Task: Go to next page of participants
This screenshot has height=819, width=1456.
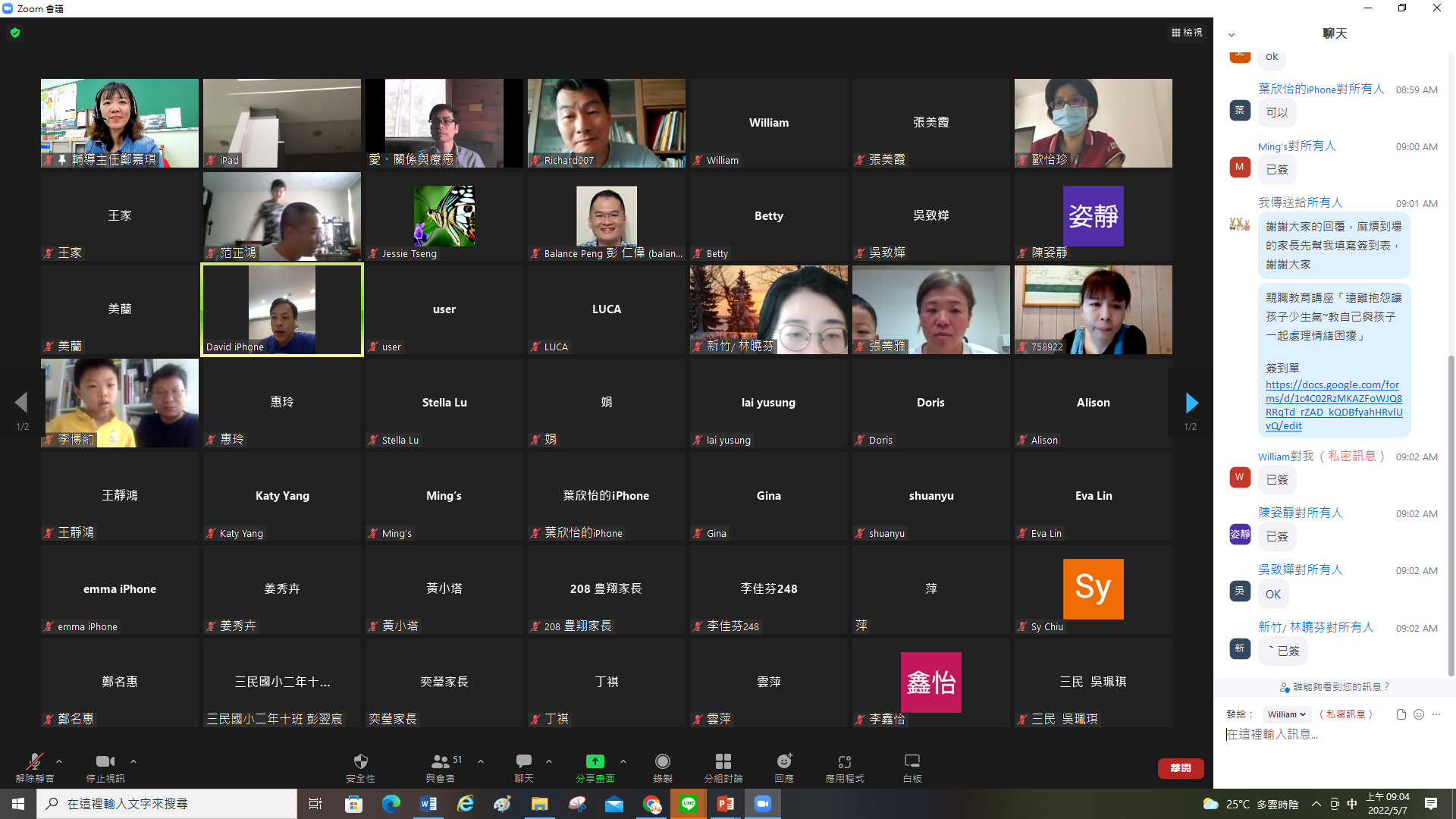Action: click(x=1191, y=403)
